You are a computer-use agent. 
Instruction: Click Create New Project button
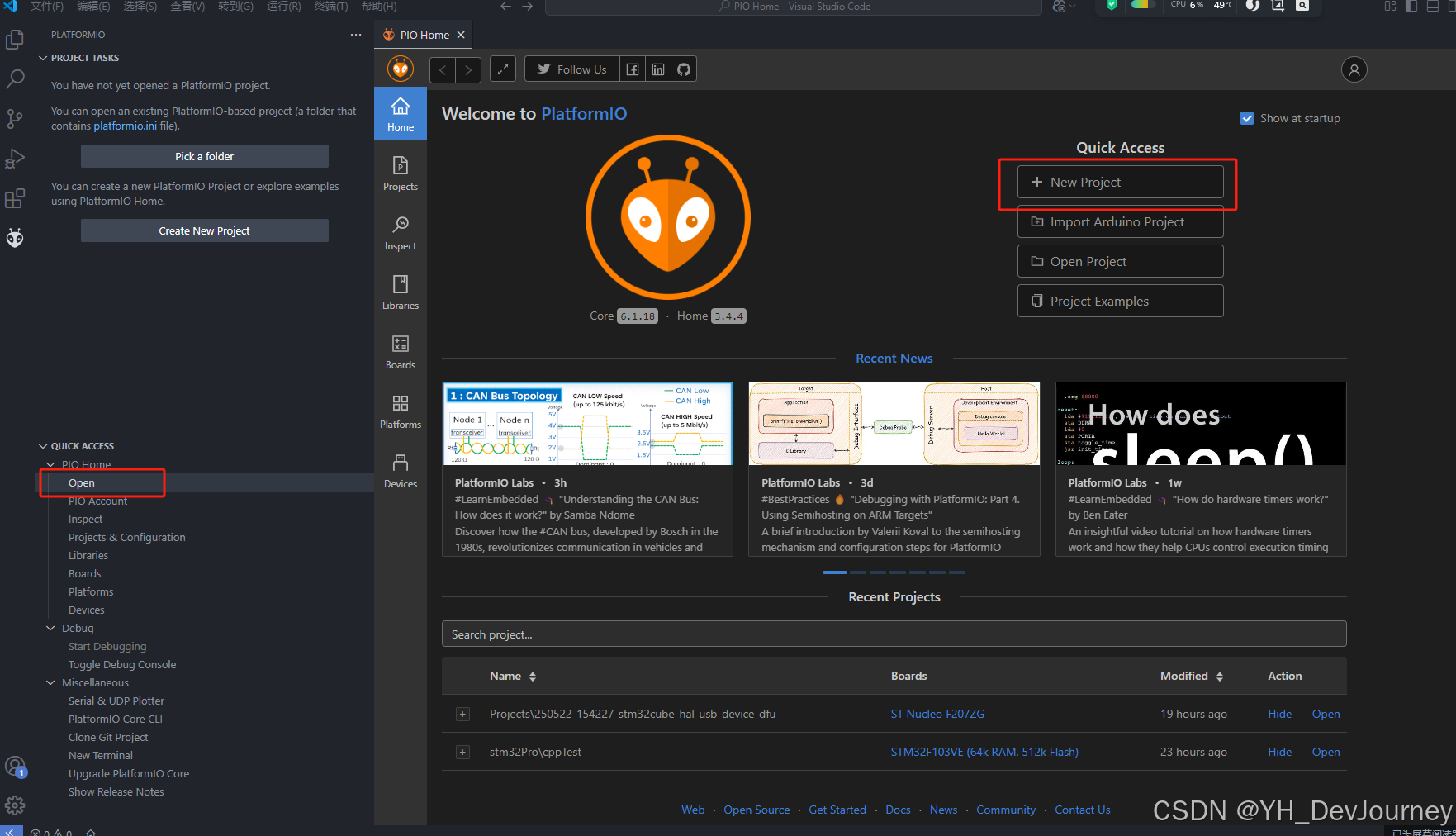(x=205, y=230)
